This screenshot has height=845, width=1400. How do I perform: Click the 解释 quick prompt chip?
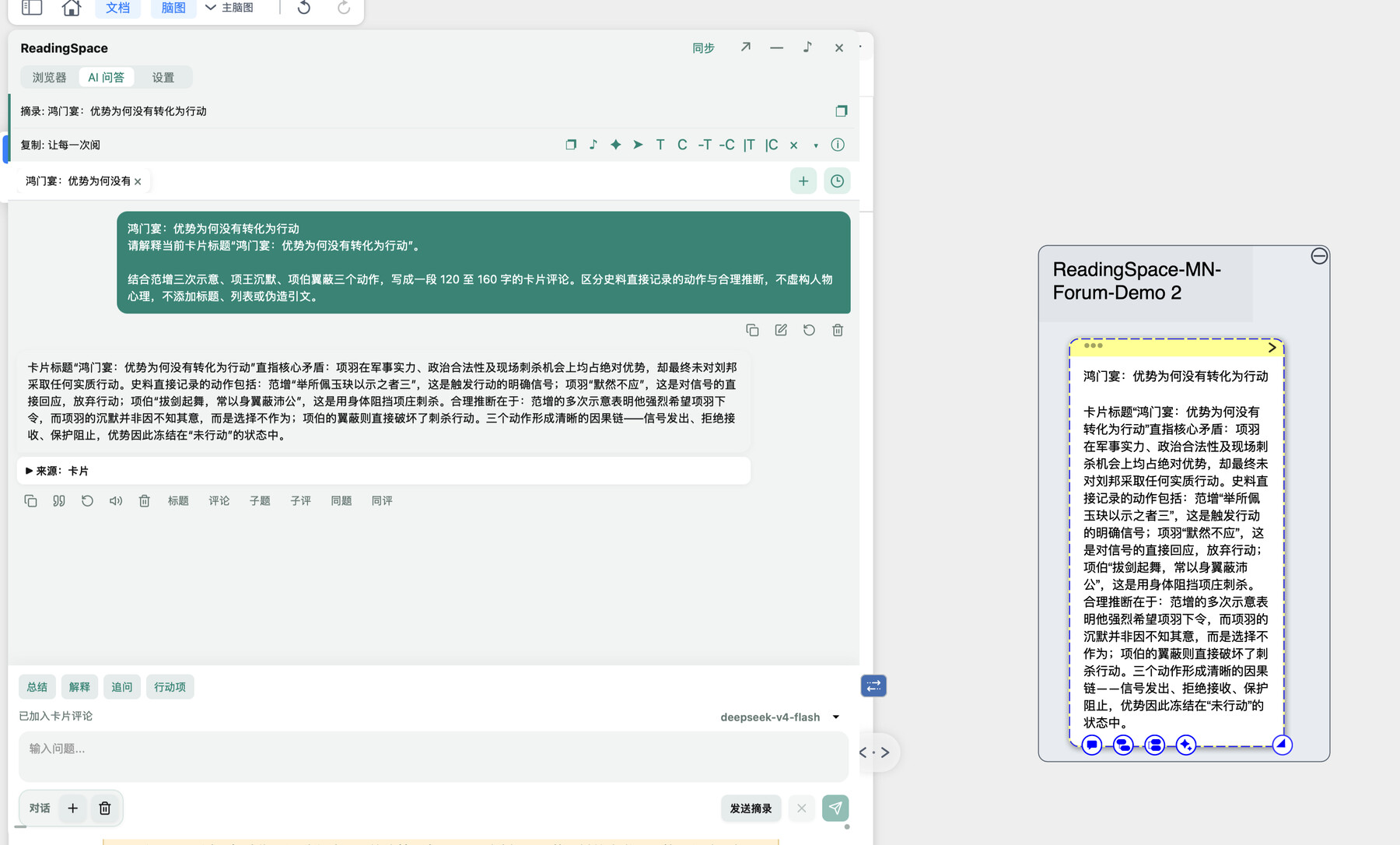point(79,687)
